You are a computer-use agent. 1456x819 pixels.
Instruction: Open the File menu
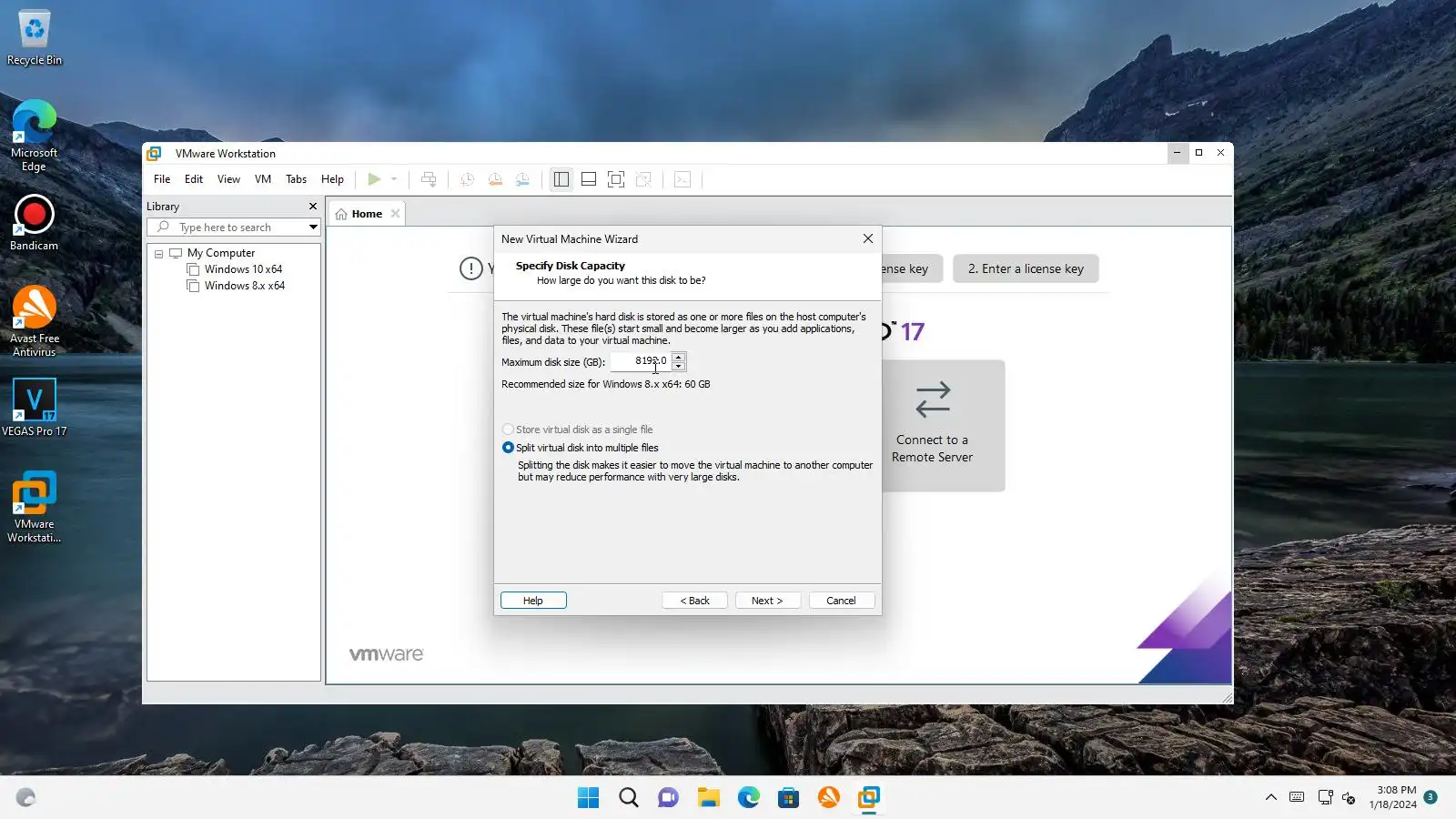(162, 179)
